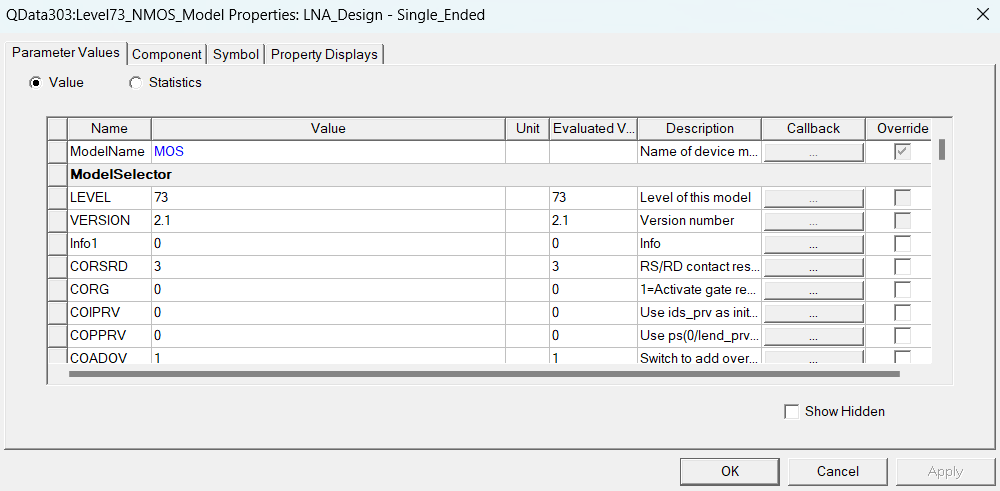Click the Callback button for LEVEL row
The width and height of the screenshot is (1000, 491).
[813, 198]
